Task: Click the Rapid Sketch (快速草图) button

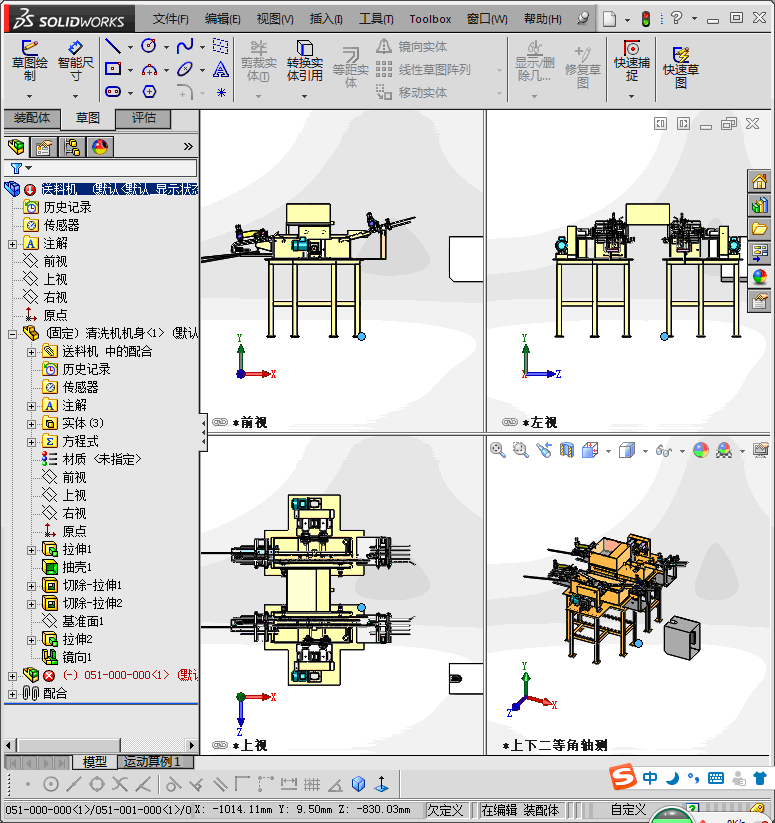Action: tap(681, 67)
